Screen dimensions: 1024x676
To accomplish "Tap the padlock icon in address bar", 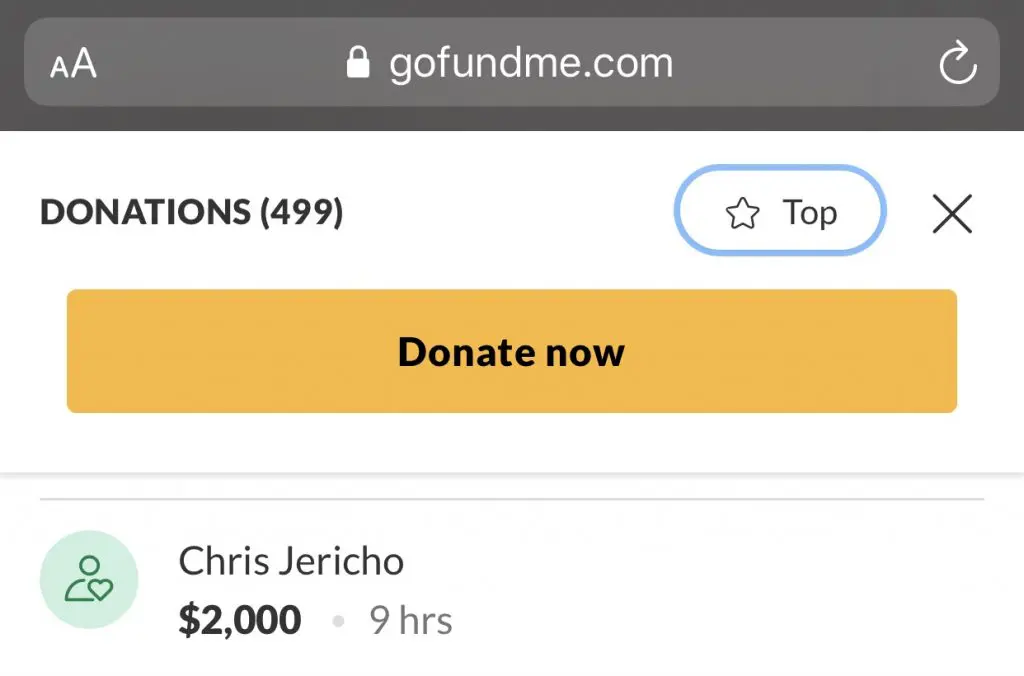I will (357, 64).
